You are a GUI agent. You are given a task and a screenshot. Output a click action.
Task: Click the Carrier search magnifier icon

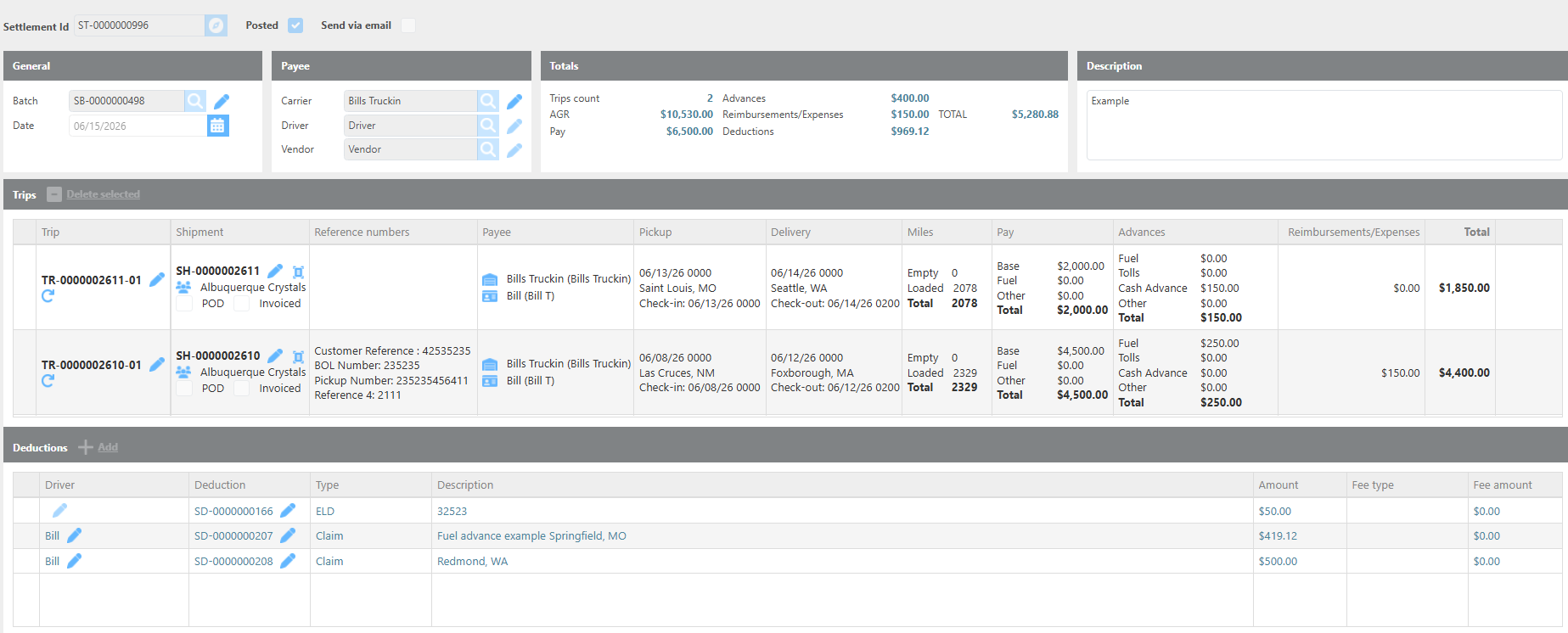488,101
